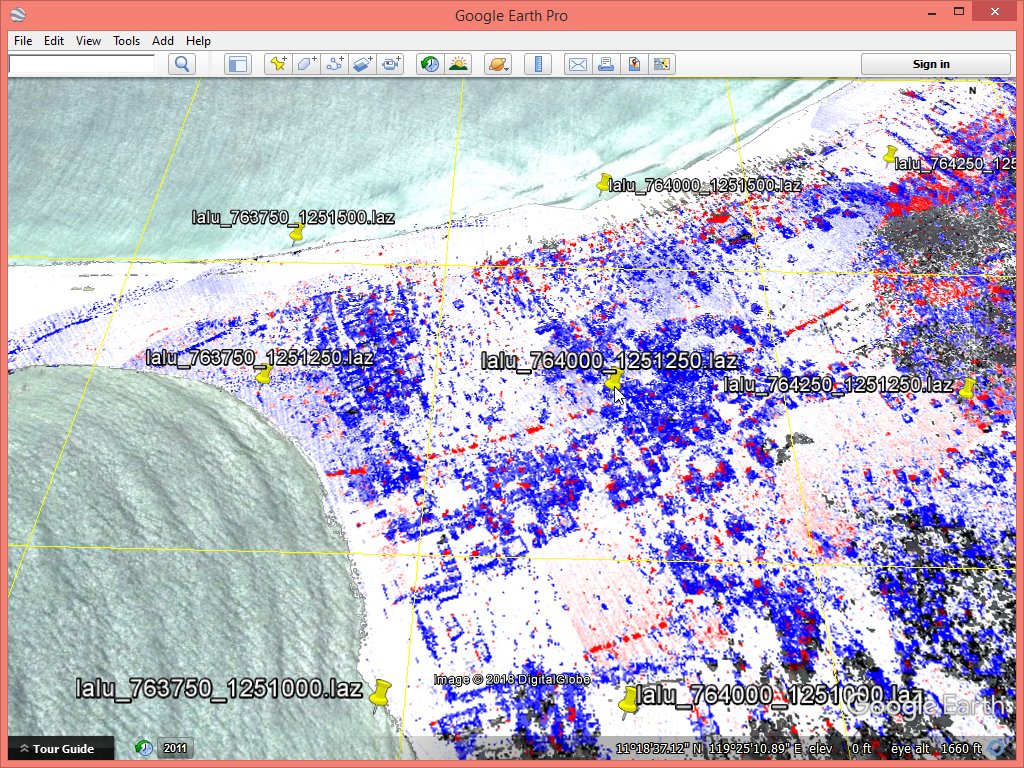Add an image overlay from the toolbar
Screen dimensions: 1024x768
pos(362,64)
